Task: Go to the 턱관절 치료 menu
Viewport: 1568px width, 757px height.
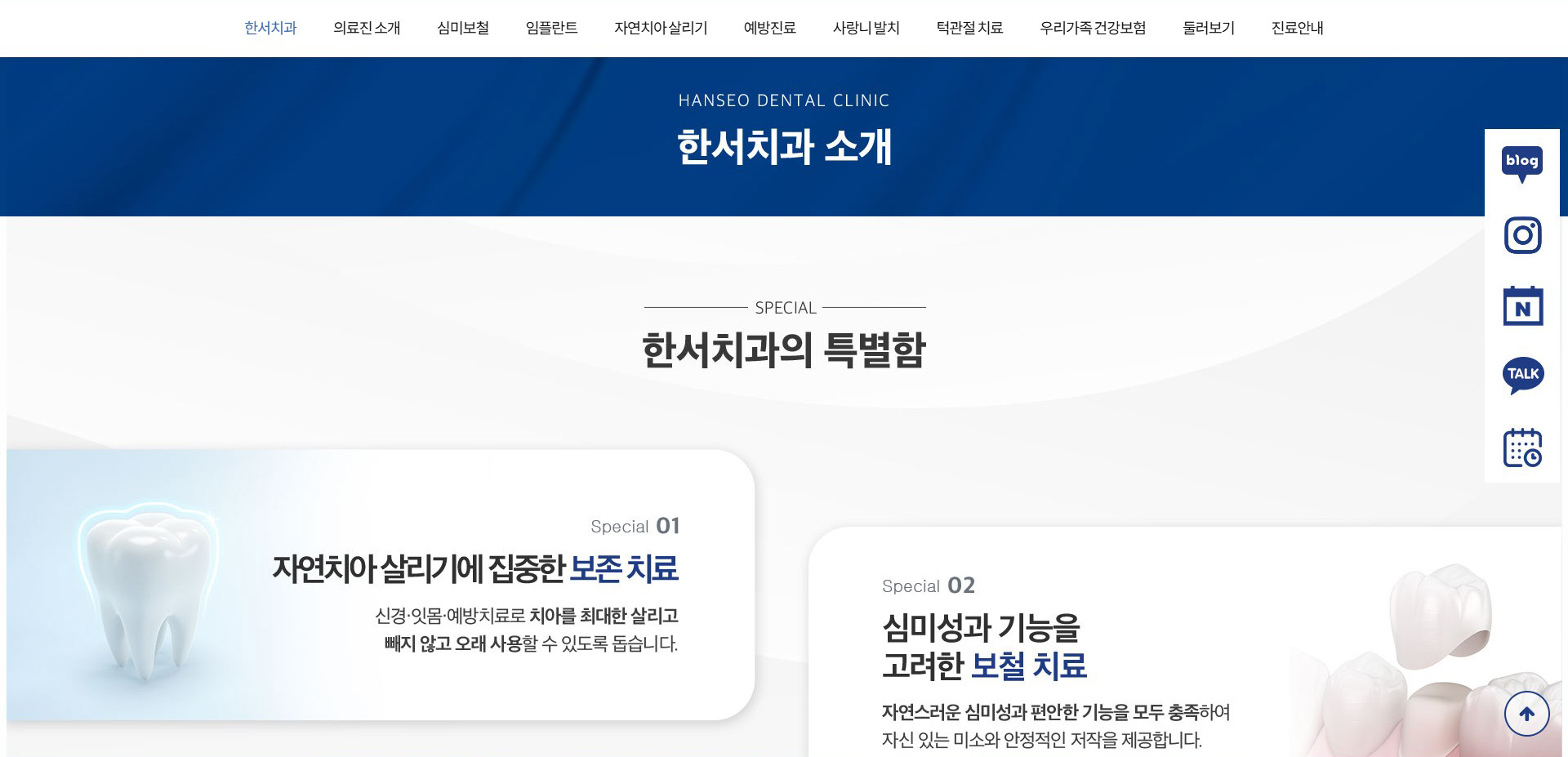Action: coord(970,28)
